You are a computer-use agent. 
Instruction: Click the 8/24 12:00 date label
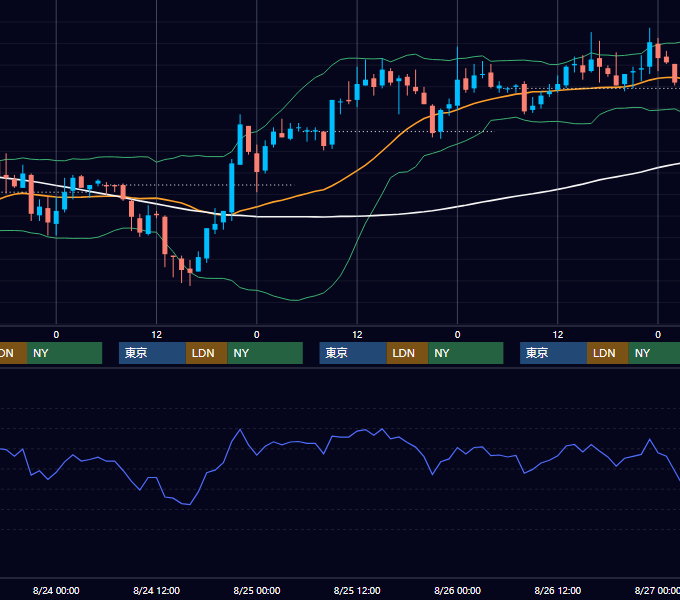156,590
